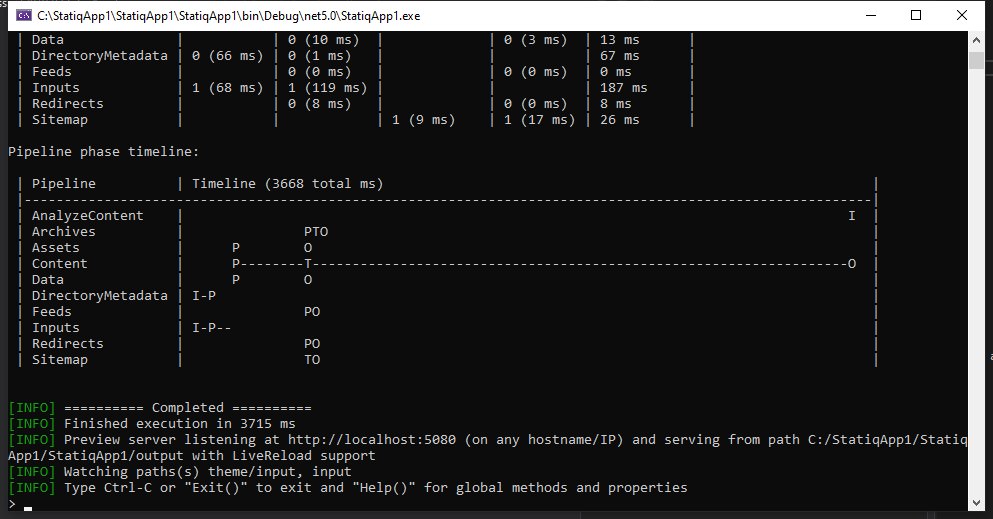The width and height of the screenshot is (993, 519).
Task: Click the empty scrollbar track below thumb
Action: 976,282
